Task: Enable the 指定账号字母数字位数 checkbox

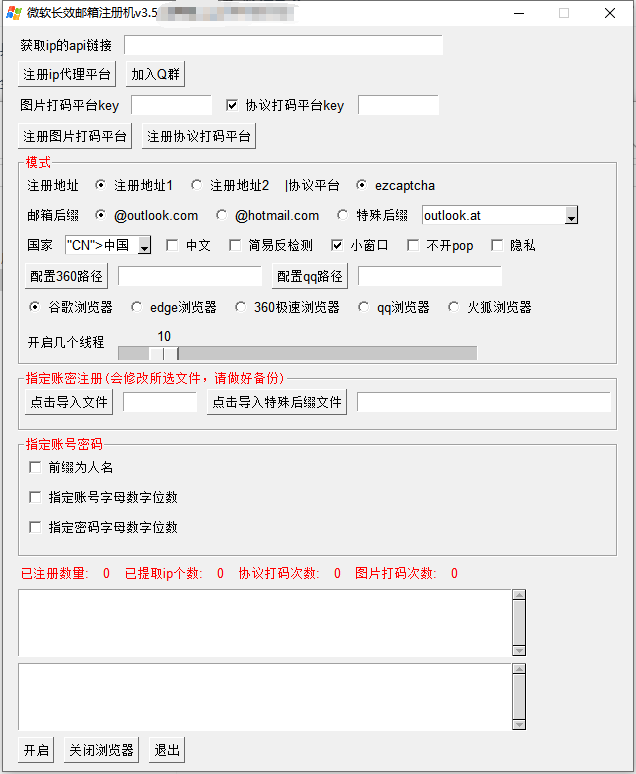Action: point(35,497)
